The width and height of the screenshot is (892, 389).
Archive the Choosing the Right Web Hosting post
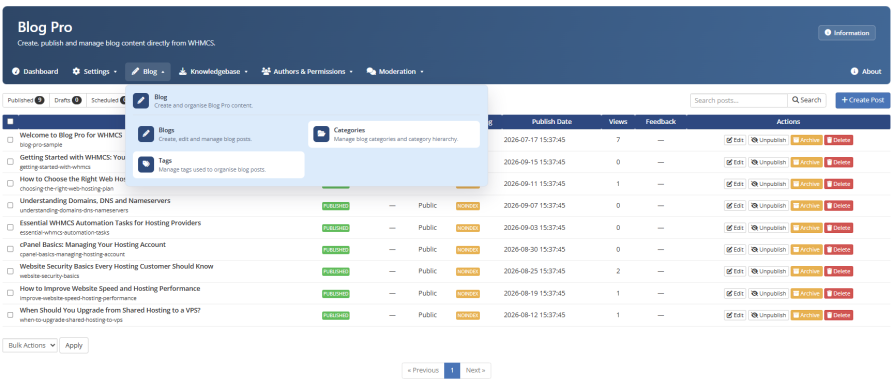pyautogui.click(x=807, y=184)
